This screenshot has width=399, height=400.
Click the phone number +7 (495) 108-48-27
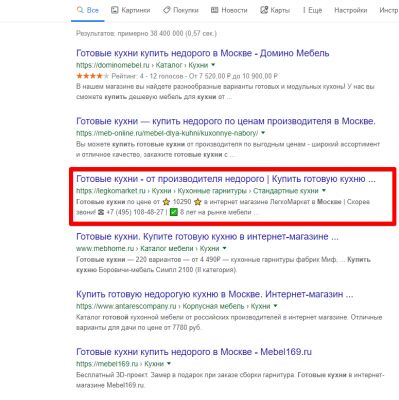(135, 212)
